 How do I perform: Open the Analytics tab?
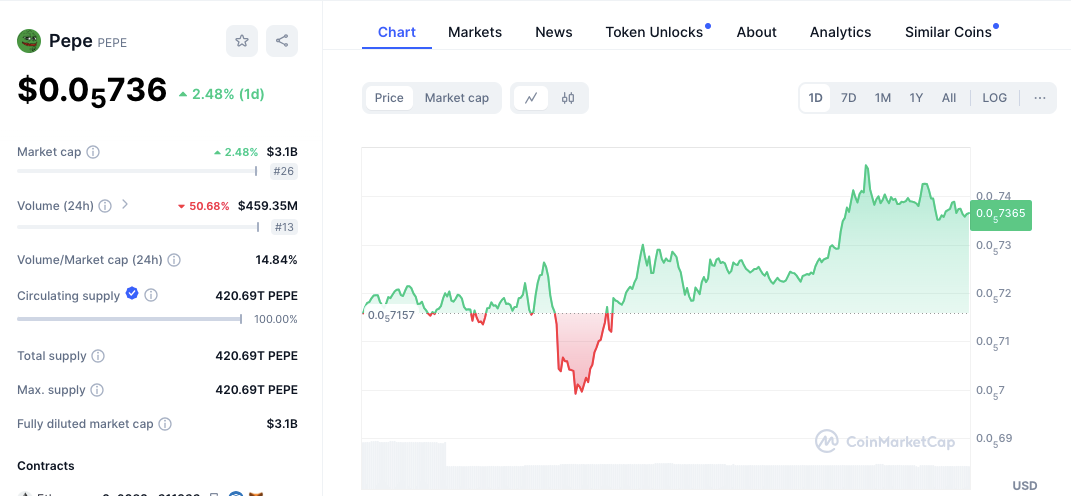click(x=840, y=32)
